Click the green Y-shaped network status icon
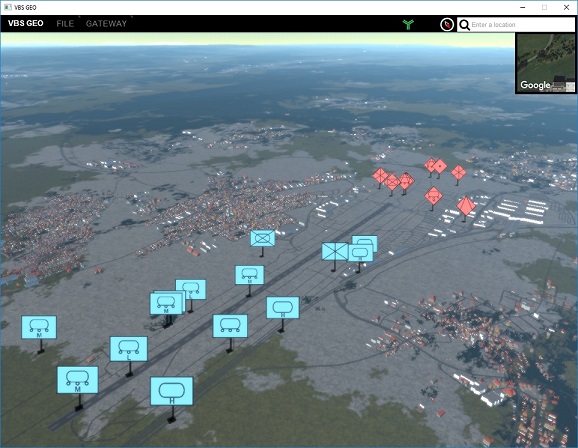Screen dimensions: 578x448 [408, 24]
